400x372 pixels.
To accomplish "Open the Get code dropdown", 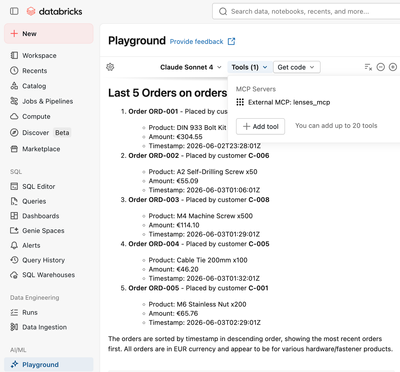I will pyautogui.click(x=297, y=67).
